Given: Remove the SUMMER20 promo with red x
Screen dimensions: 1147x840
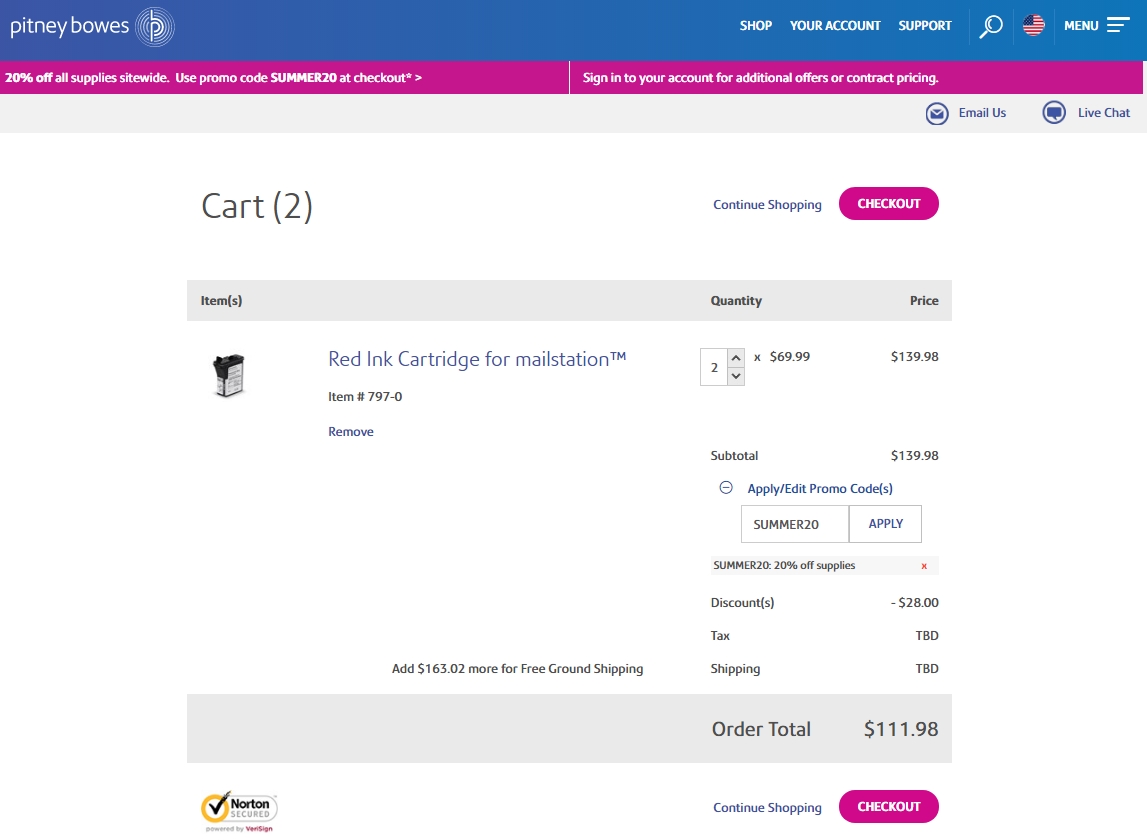Looking at the screenshot, I should [x=924, y=566].
